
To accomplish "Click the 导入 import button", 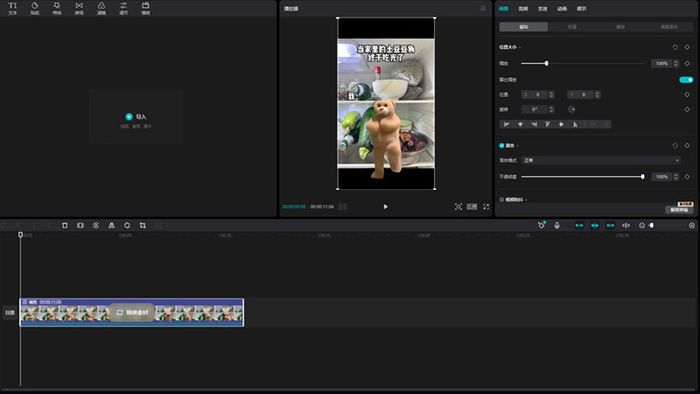I will click(136, 116).
